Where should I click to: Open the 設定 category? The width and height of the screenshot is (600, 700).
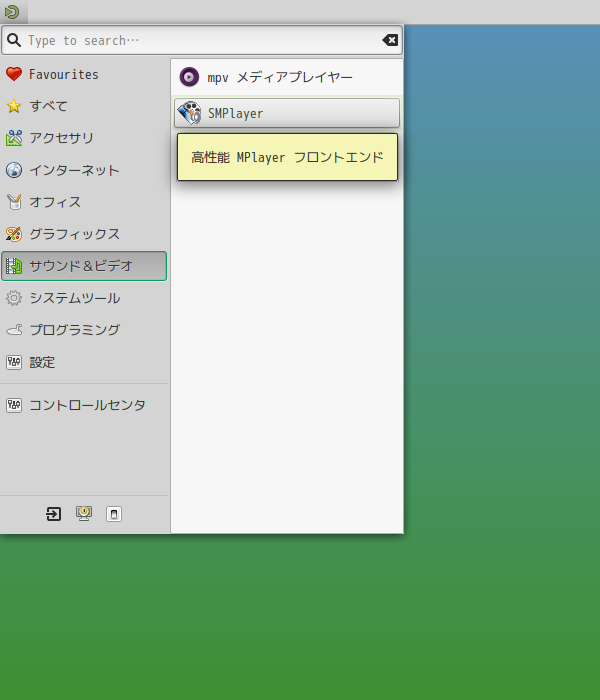click(84, 362)
